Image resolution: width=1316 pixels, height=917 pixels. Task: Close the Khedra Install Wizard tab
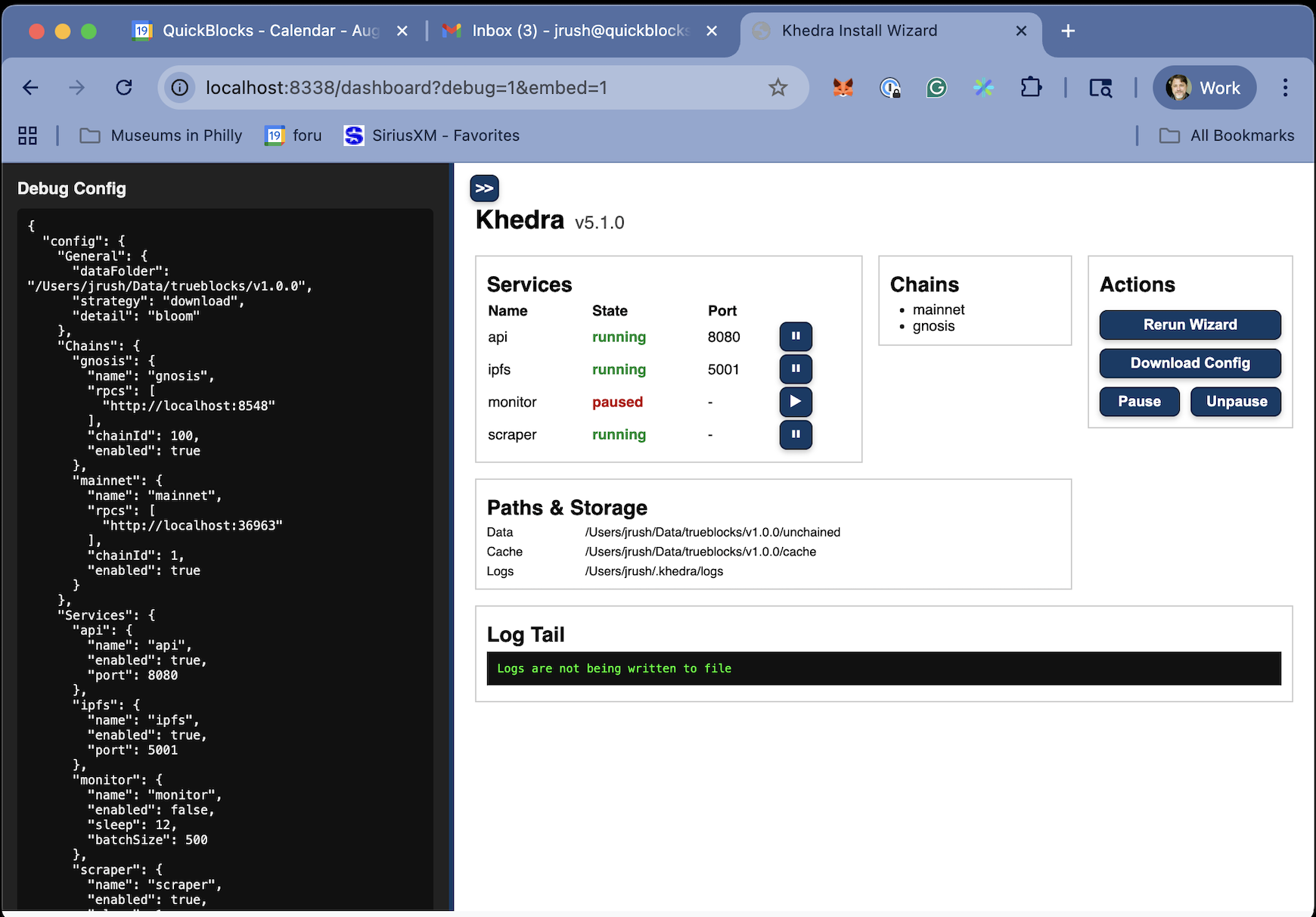tap(1021, 30)
